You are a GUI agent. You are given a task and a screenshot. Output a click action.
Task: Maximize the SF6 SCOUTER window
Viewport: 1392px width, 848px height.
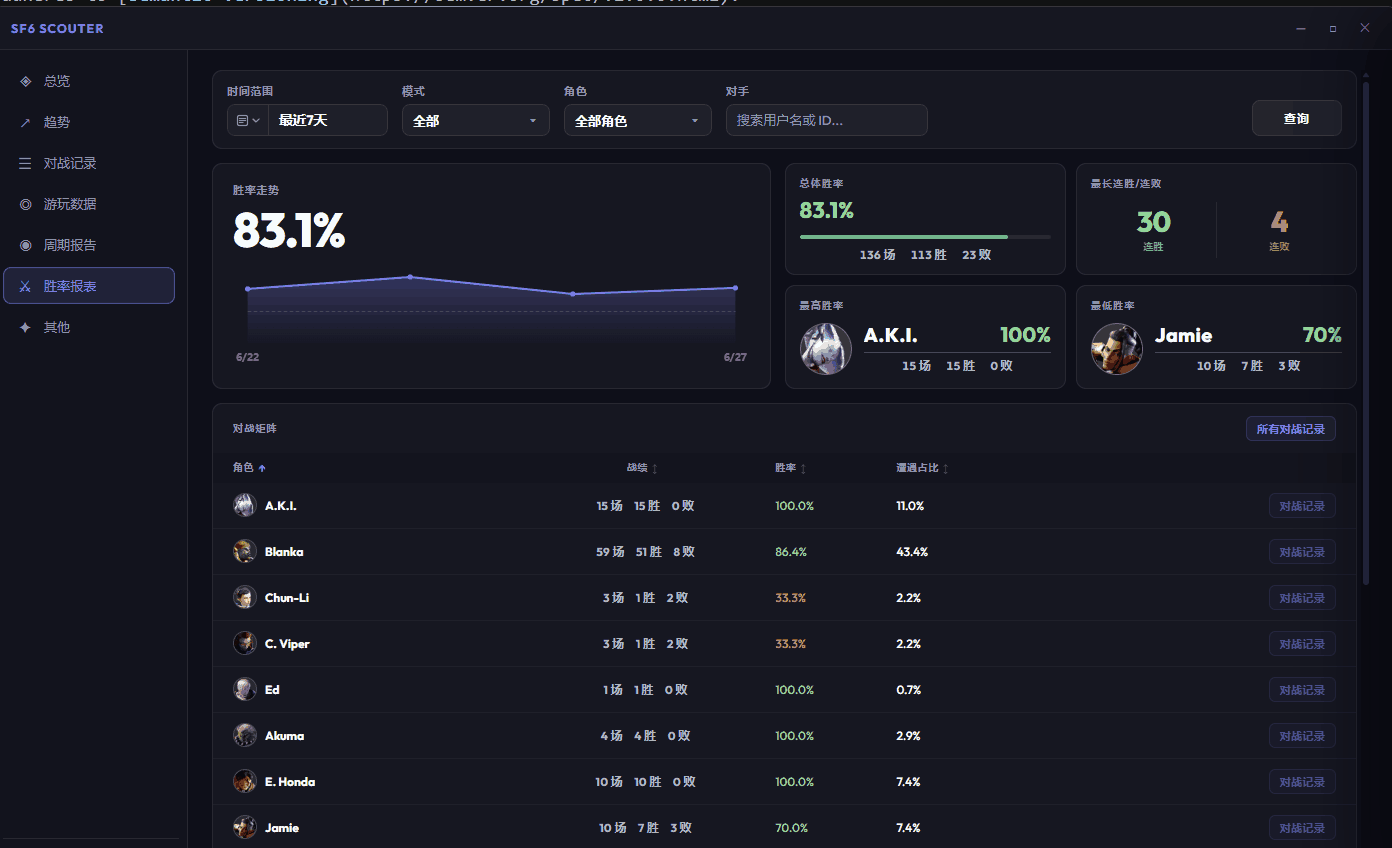1333,29
